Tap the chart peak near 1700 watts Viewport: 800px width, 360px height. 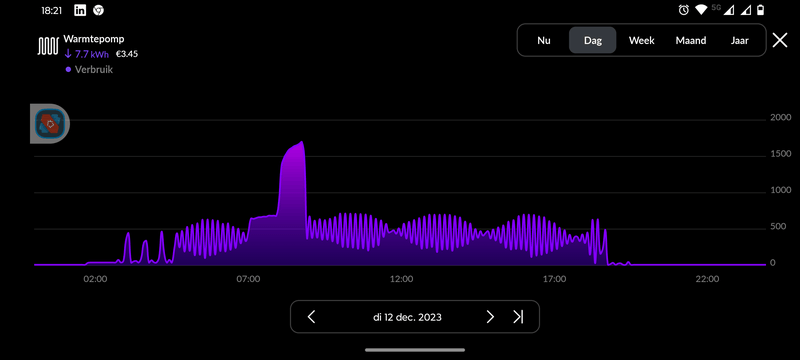click(302, 143)
